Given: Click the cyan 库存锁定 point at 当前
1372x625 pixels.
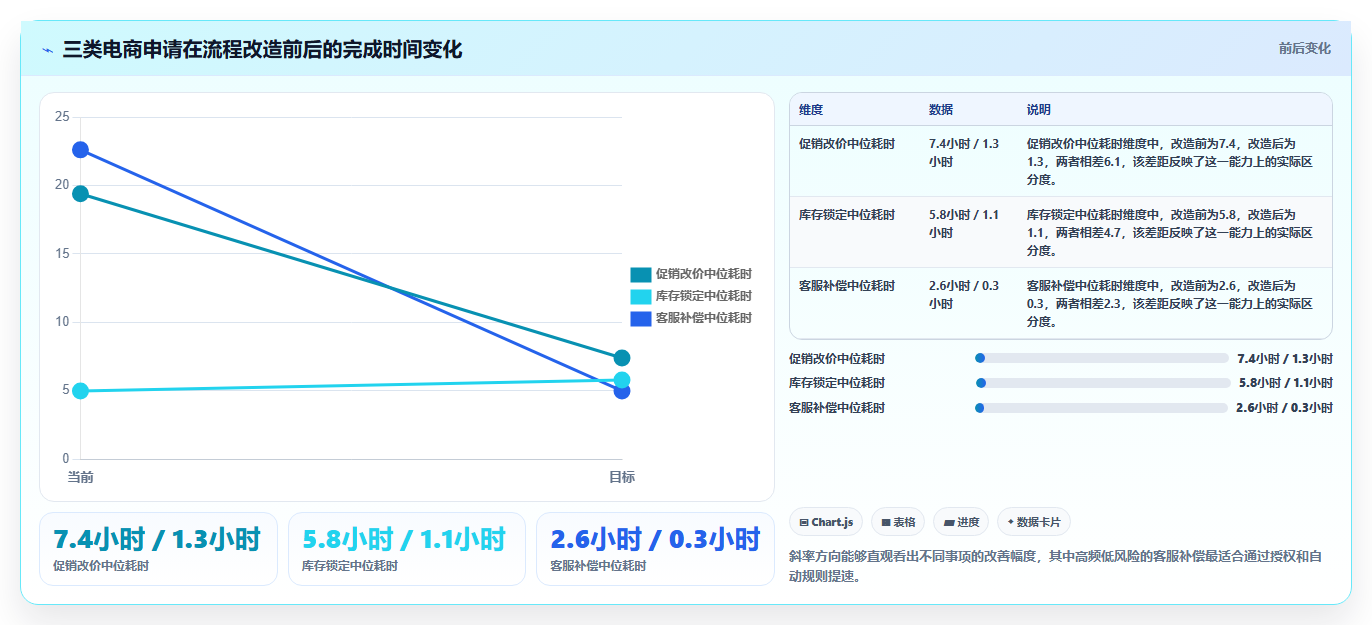Looking at the screenshot, I should 80,391.
